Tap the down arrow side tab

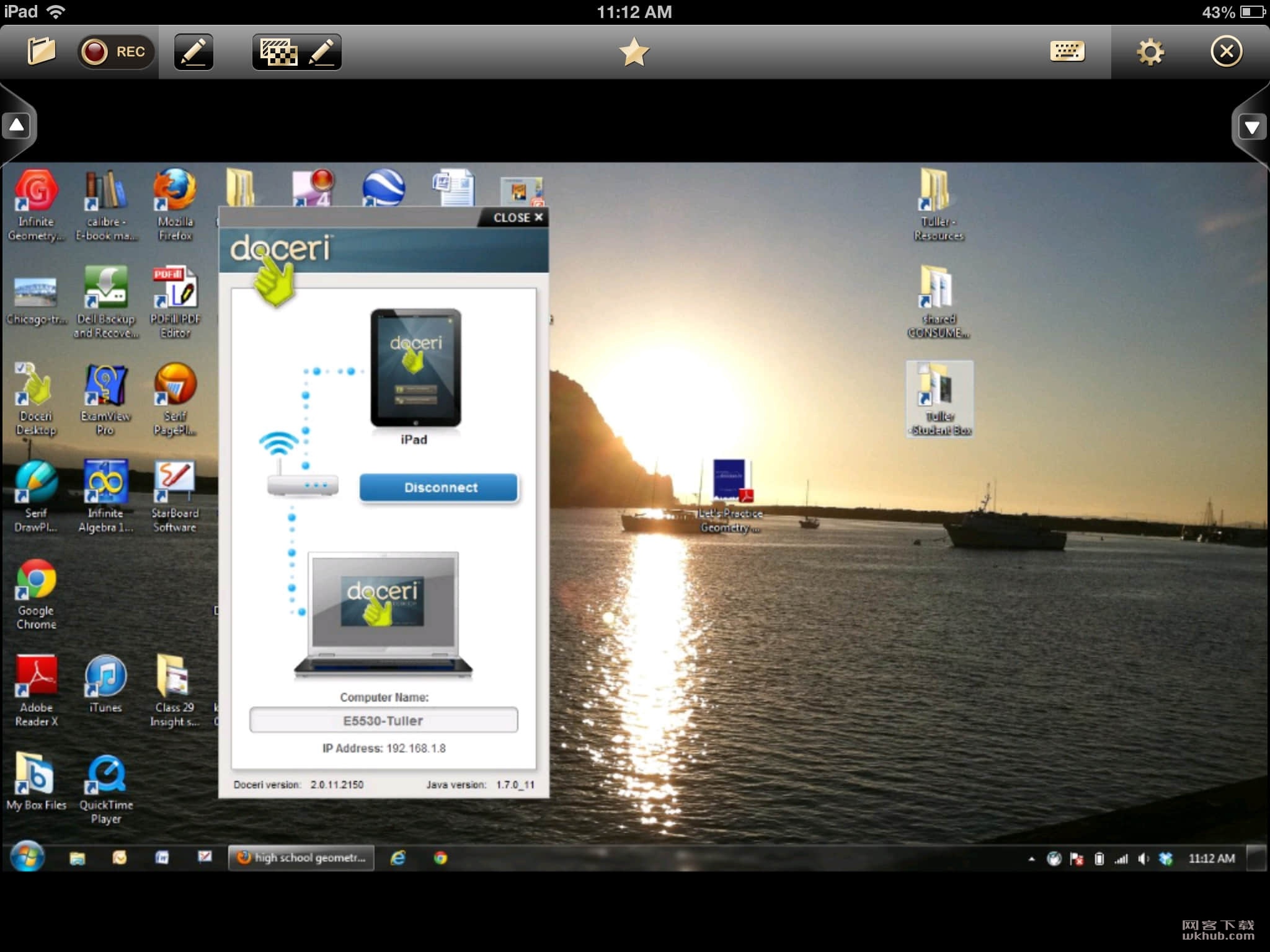(1252, 127)
